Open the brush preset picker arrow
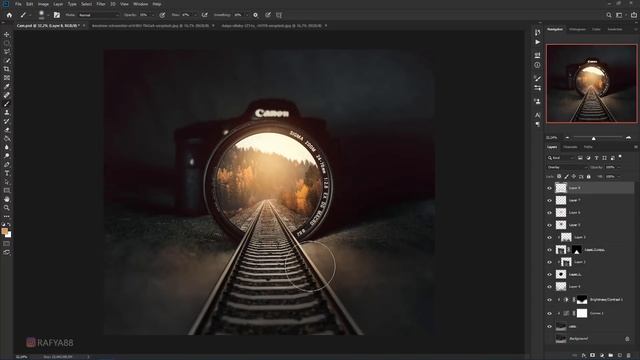 pyautogui.click(x=48, y=15)
